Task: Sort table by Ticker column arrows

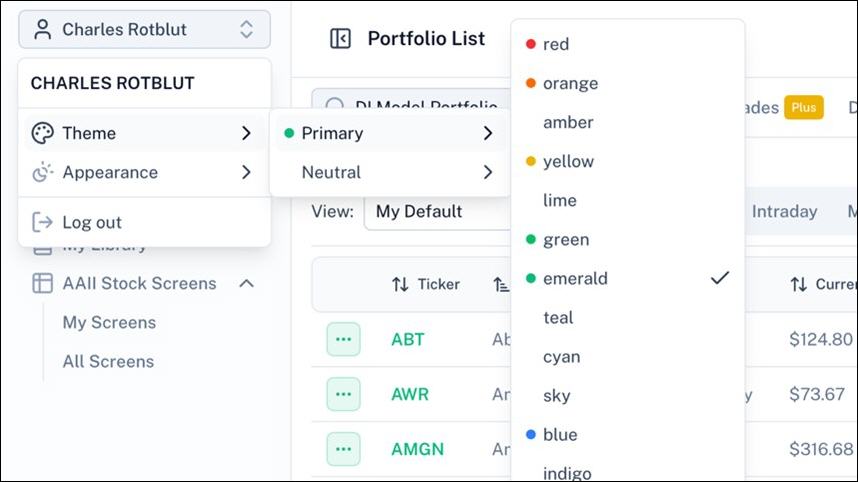Action: click(x=400, y=284)
